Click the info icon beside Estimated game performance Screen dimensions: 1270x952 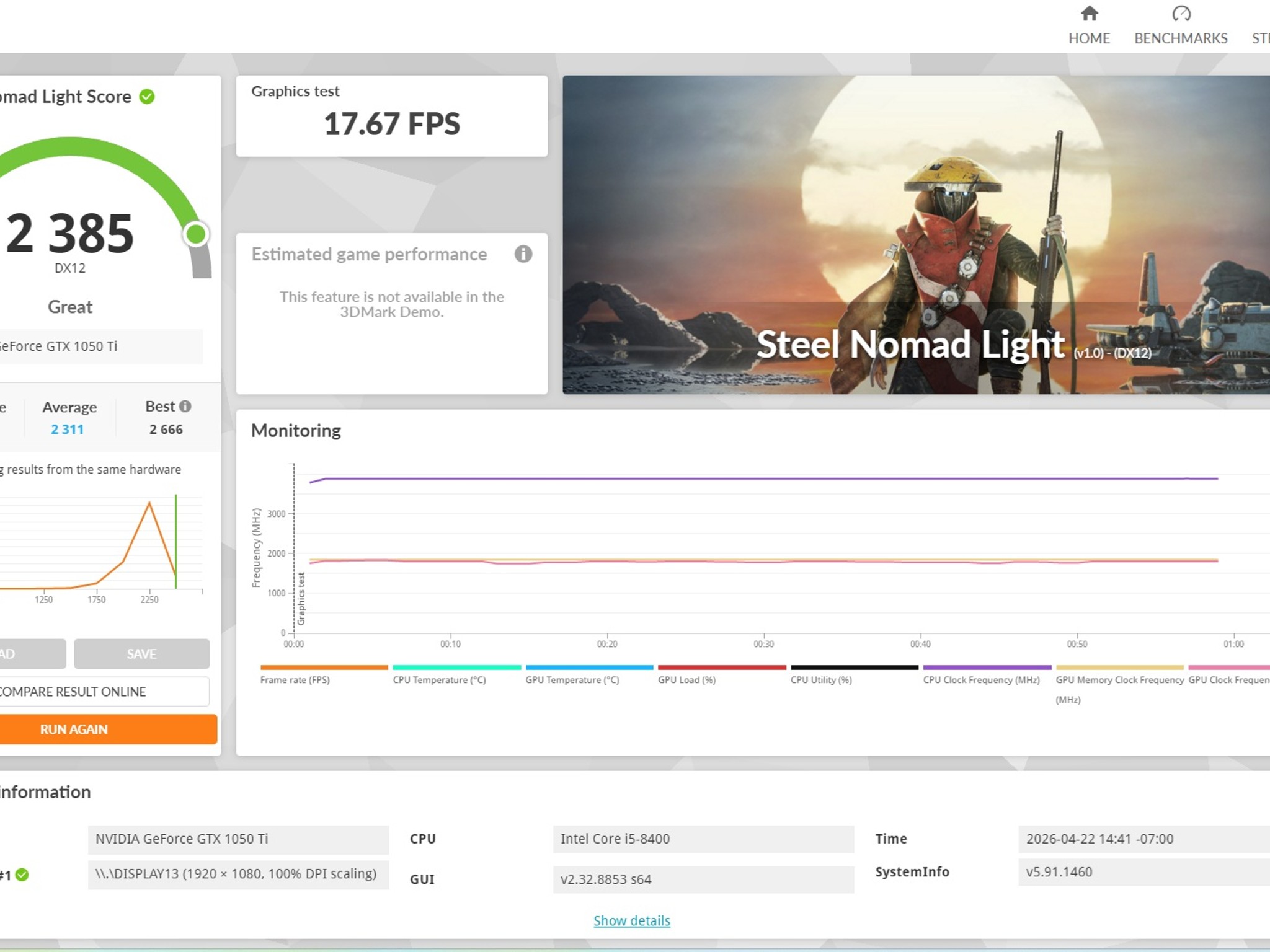click(x=523, y=254)
